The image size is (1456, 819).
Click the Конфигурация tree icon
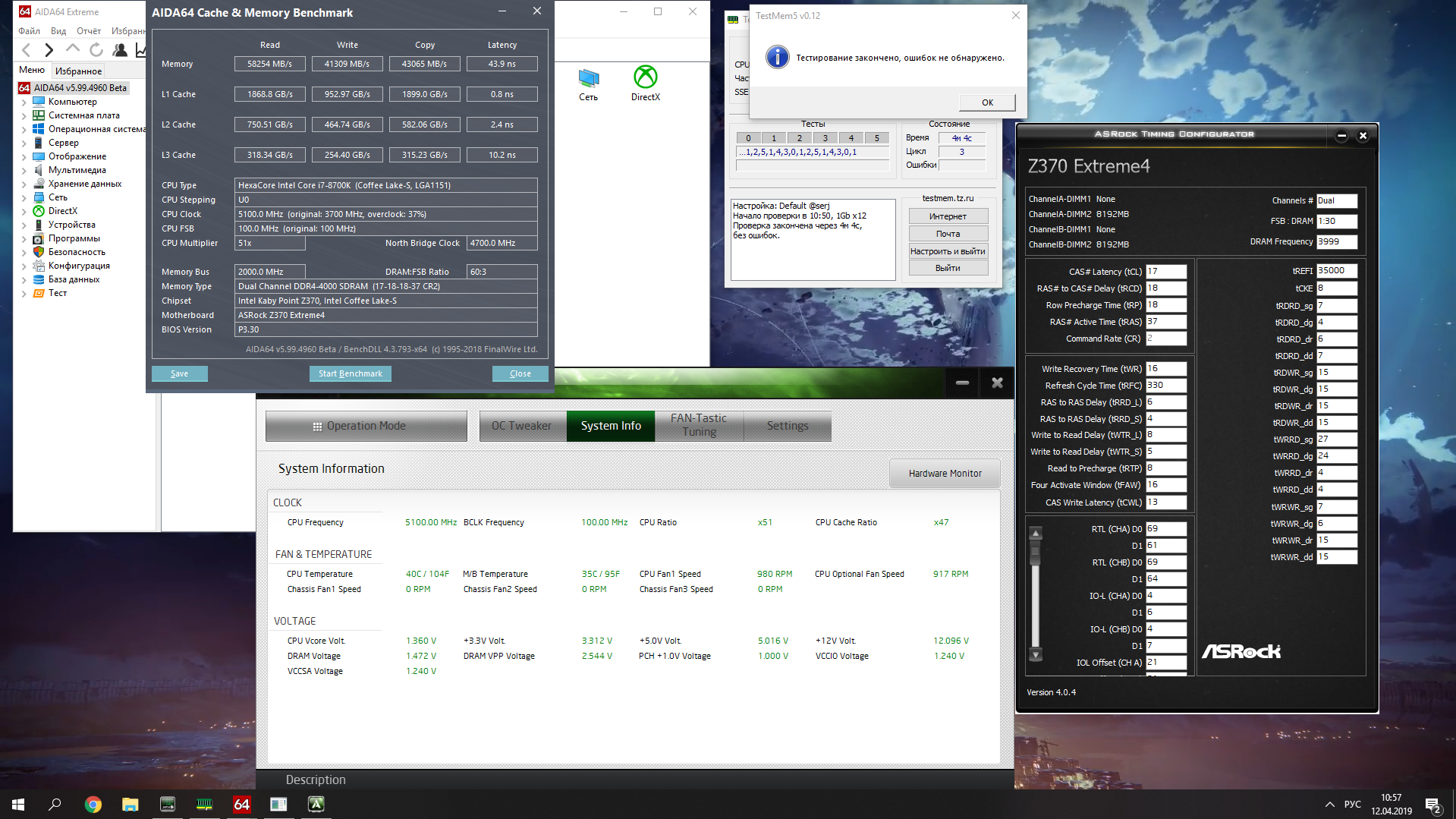39,266
